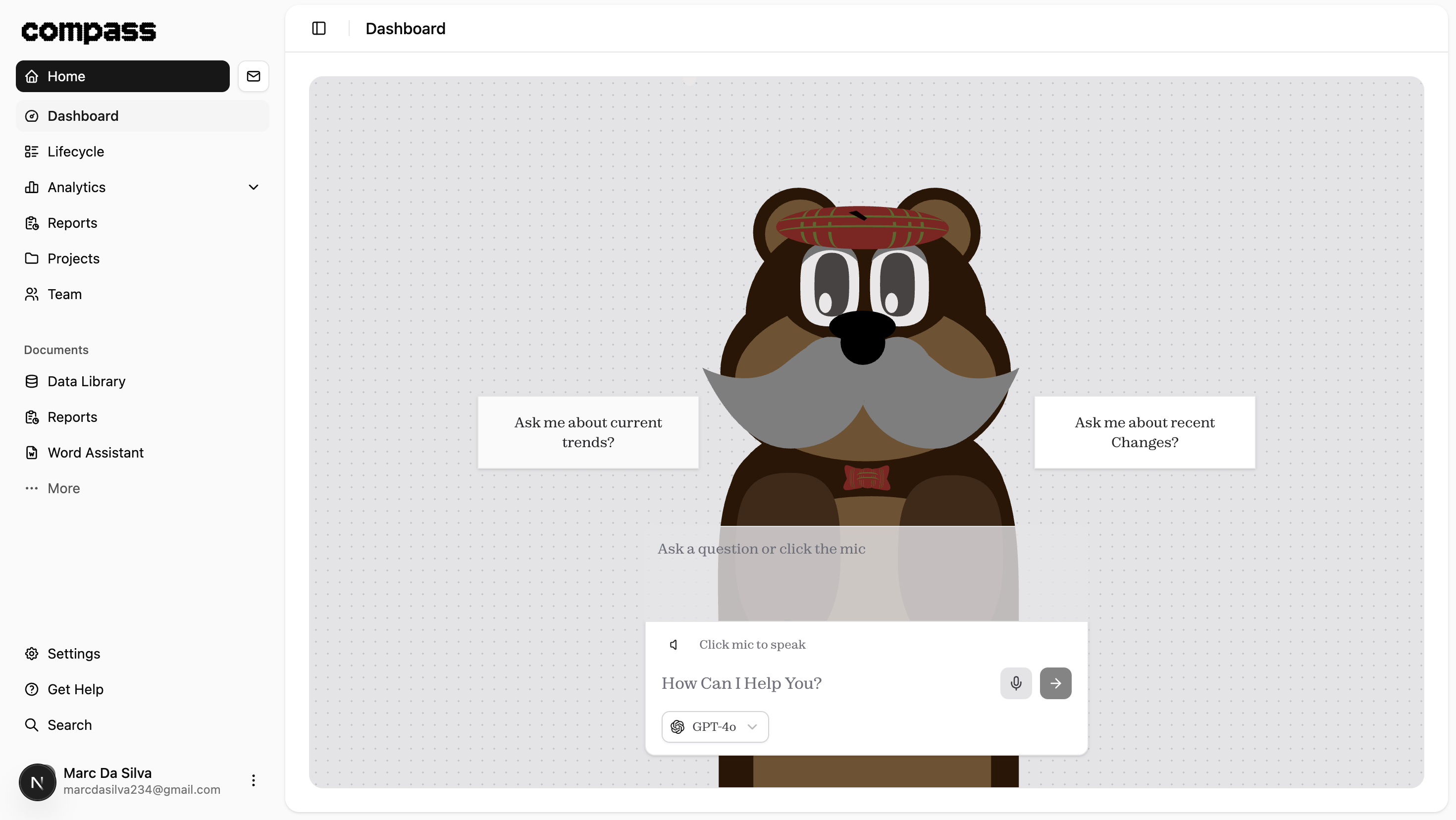
Task: Expand the More documents item
Action: tap(63, 488)
